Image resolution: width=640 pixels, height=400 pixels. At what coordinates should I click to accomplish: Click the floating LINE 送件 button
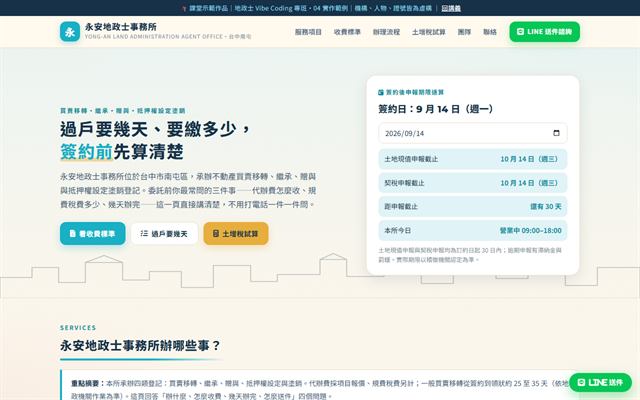click(600, 382)
